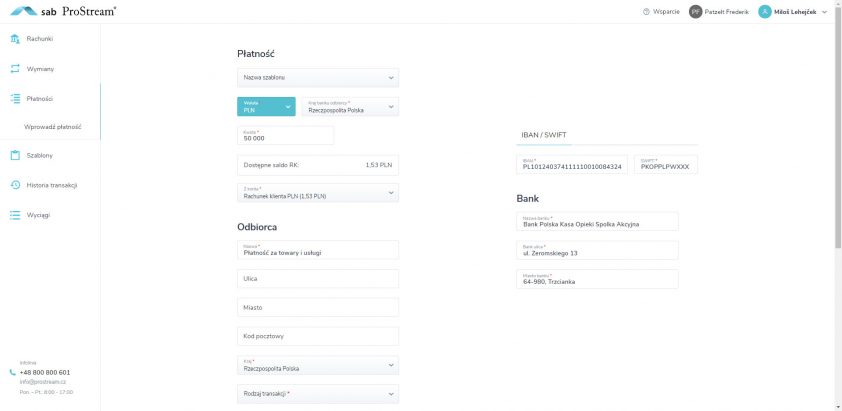842x411 pixels.
Task: Click the Szablony clipboard icon
Action: point(15,155)
